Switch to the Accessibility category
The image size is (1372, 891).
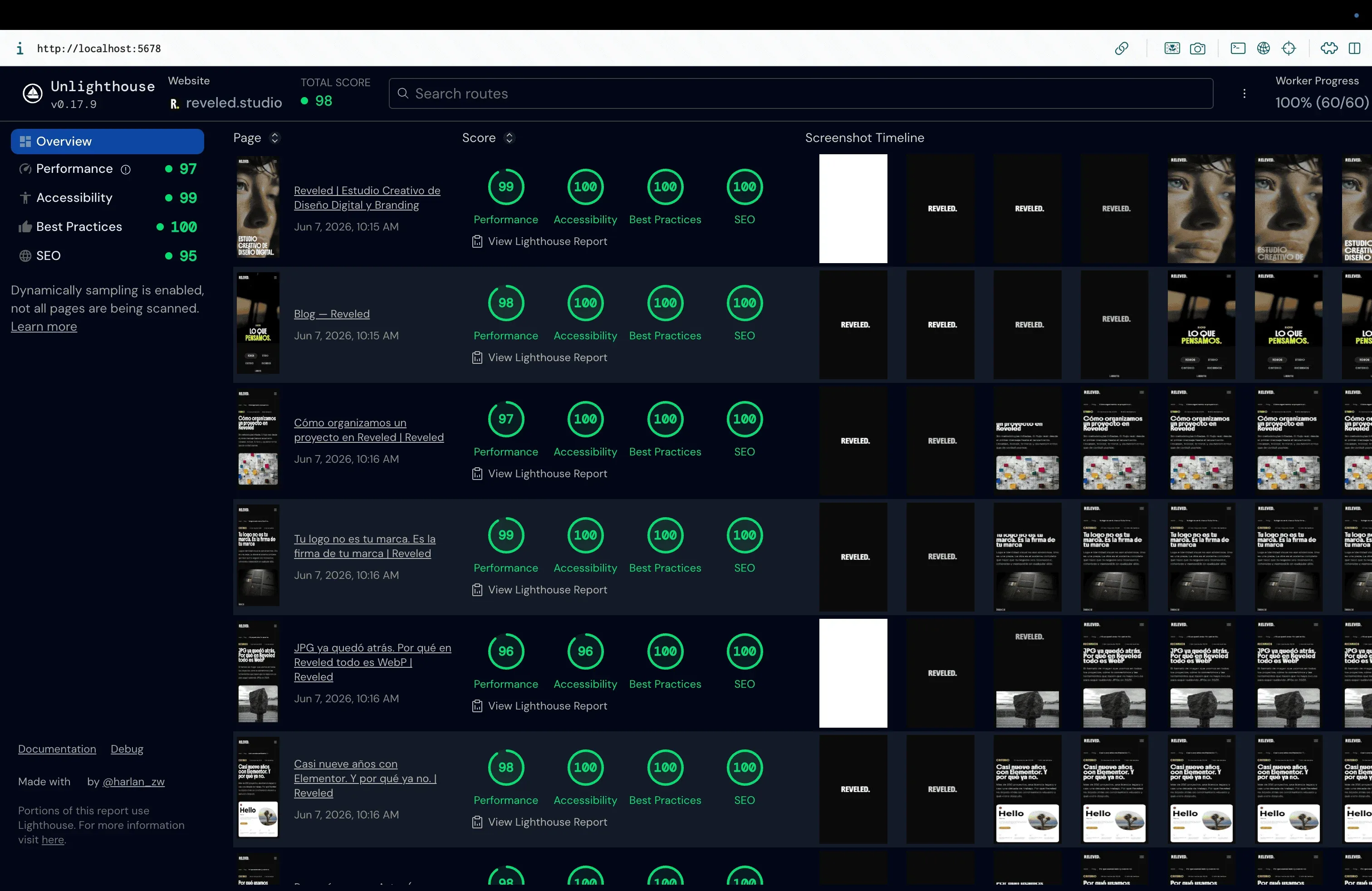click(107, 198)
